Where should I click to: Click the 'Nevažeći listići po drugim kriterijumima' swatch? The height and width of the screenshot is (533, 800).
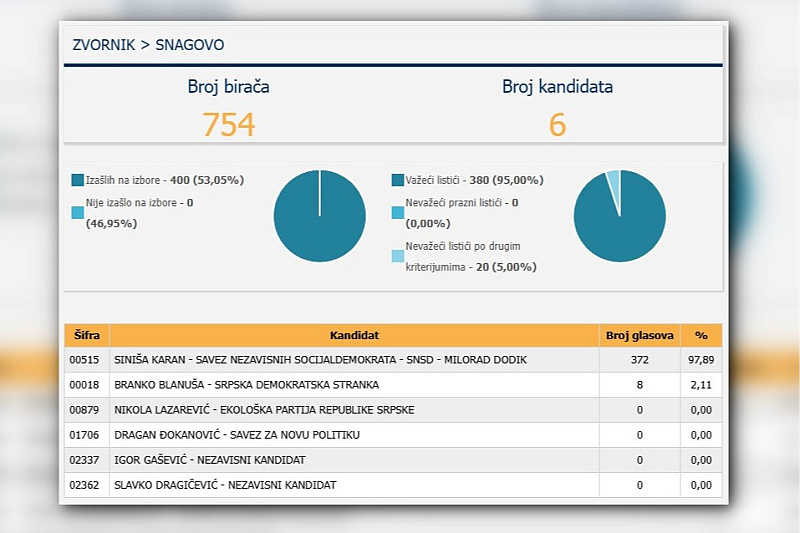pos(398,256)
